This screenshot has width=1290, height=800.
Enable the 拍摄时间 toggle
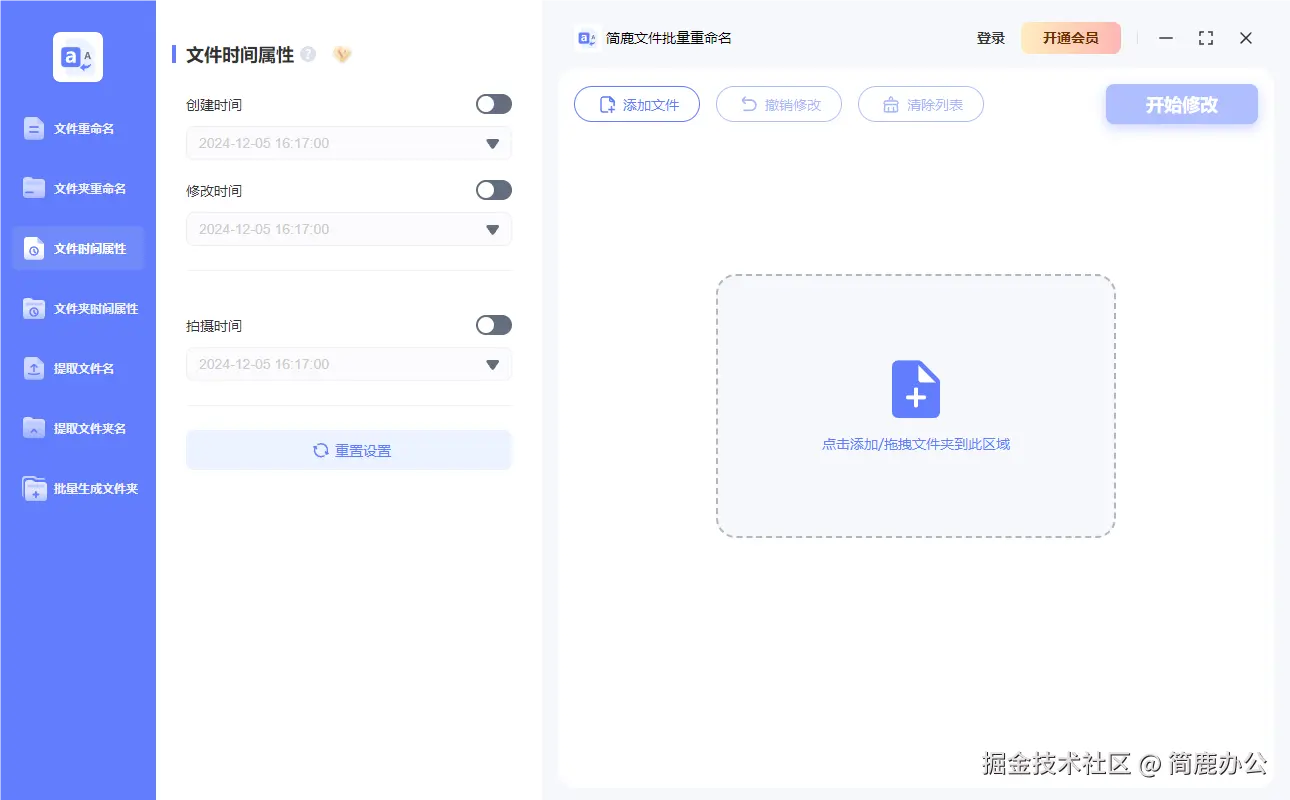click(493, 324)
